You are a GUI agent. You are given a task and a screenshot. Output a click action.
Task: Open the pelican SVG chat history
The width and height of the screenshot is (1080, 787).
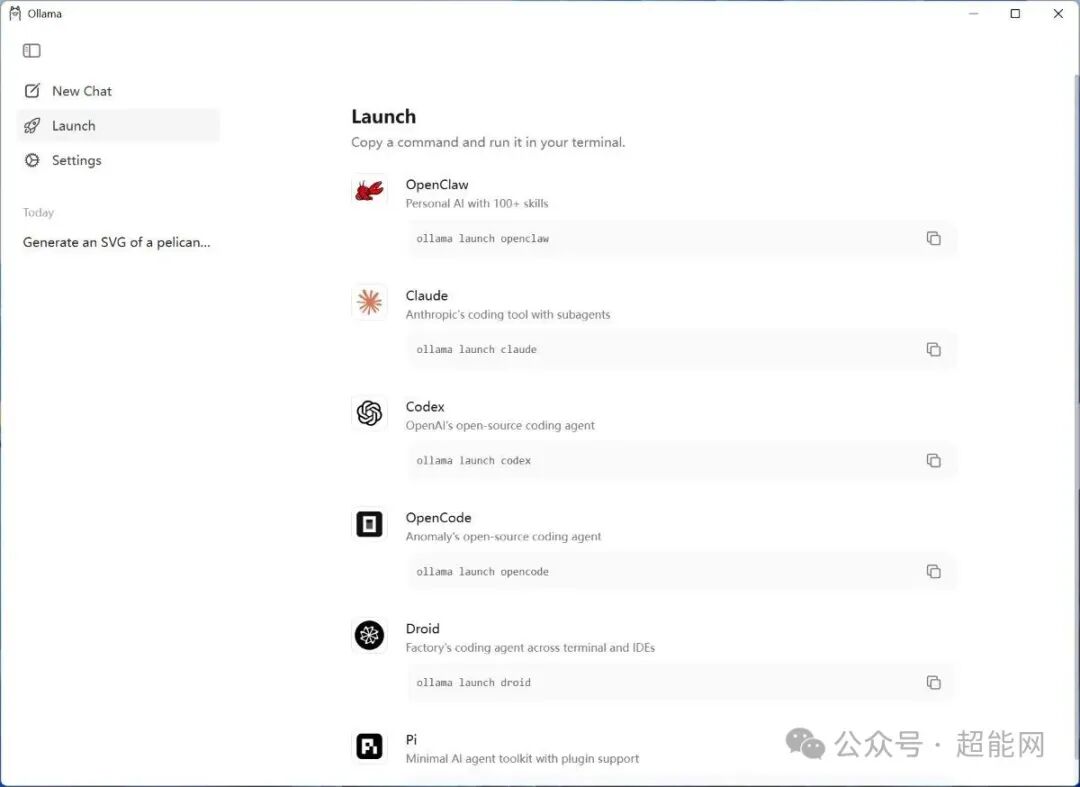[116, 242]
